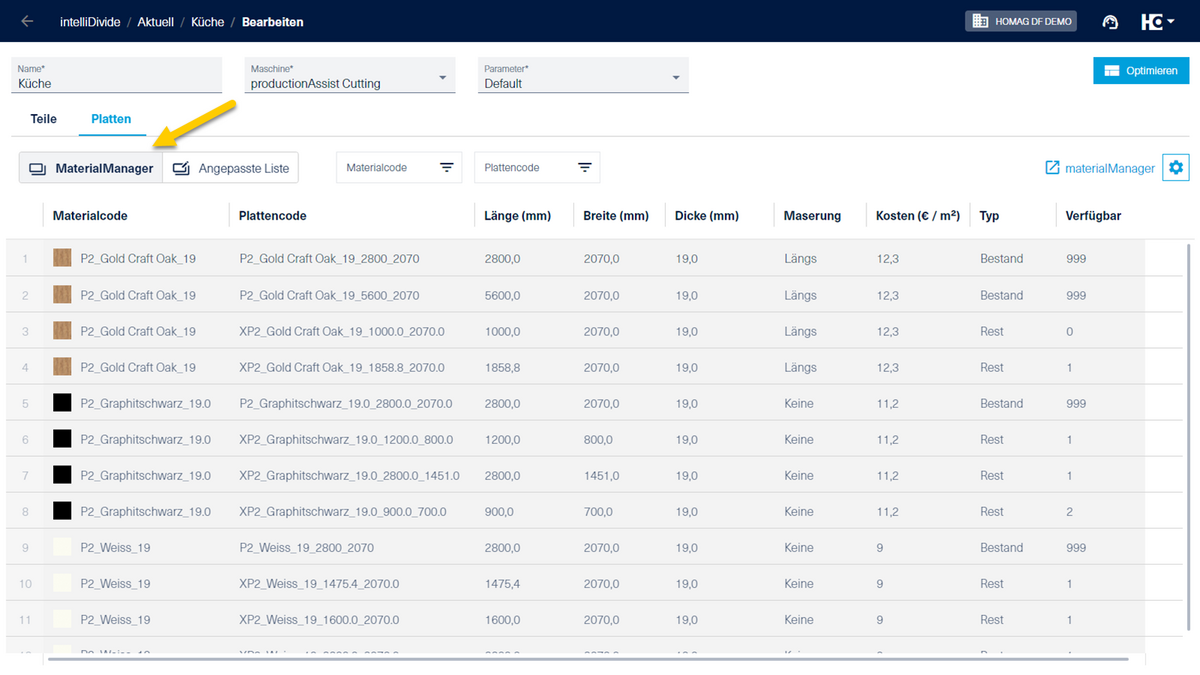This screenshot has width=1200, height=675.
Task: Open table settings gear icon
Action: 1176,168
